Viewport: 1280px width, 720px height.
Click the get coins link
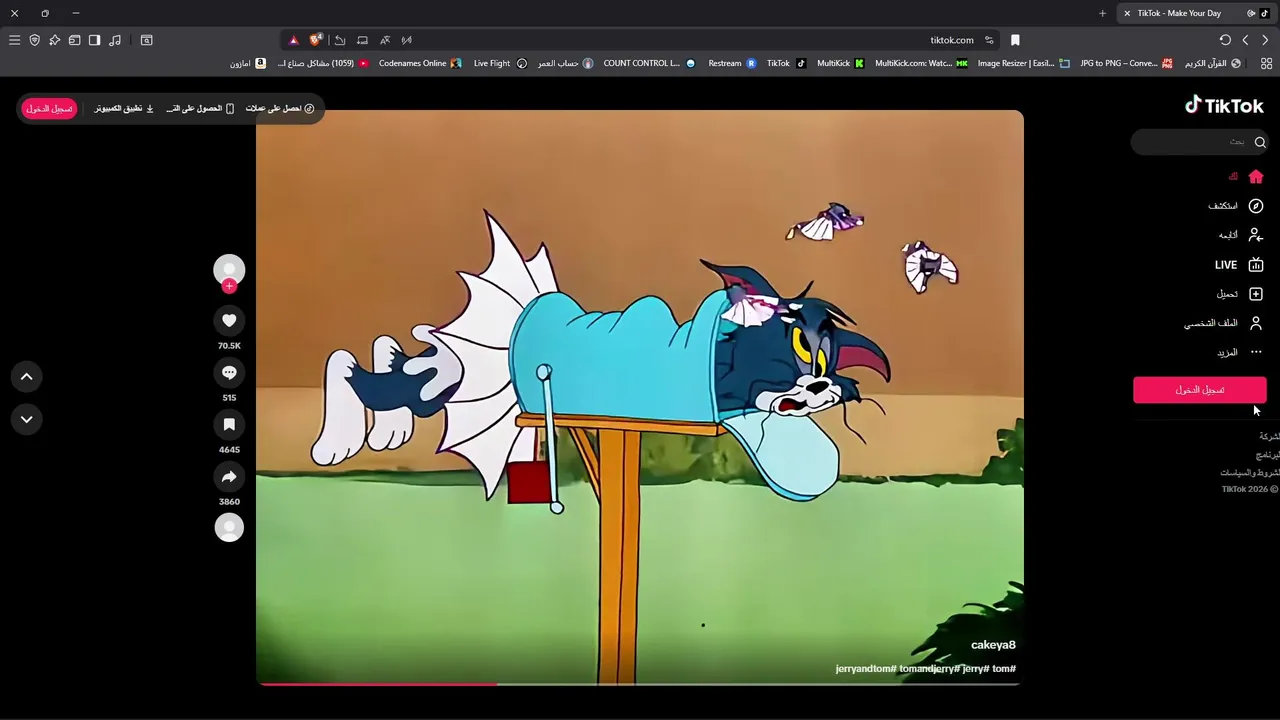pos(280,108)
